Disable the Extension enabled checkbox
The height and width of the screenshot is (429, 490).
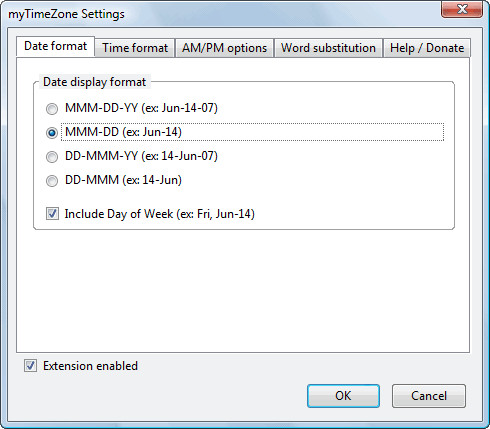pos(30,366)
